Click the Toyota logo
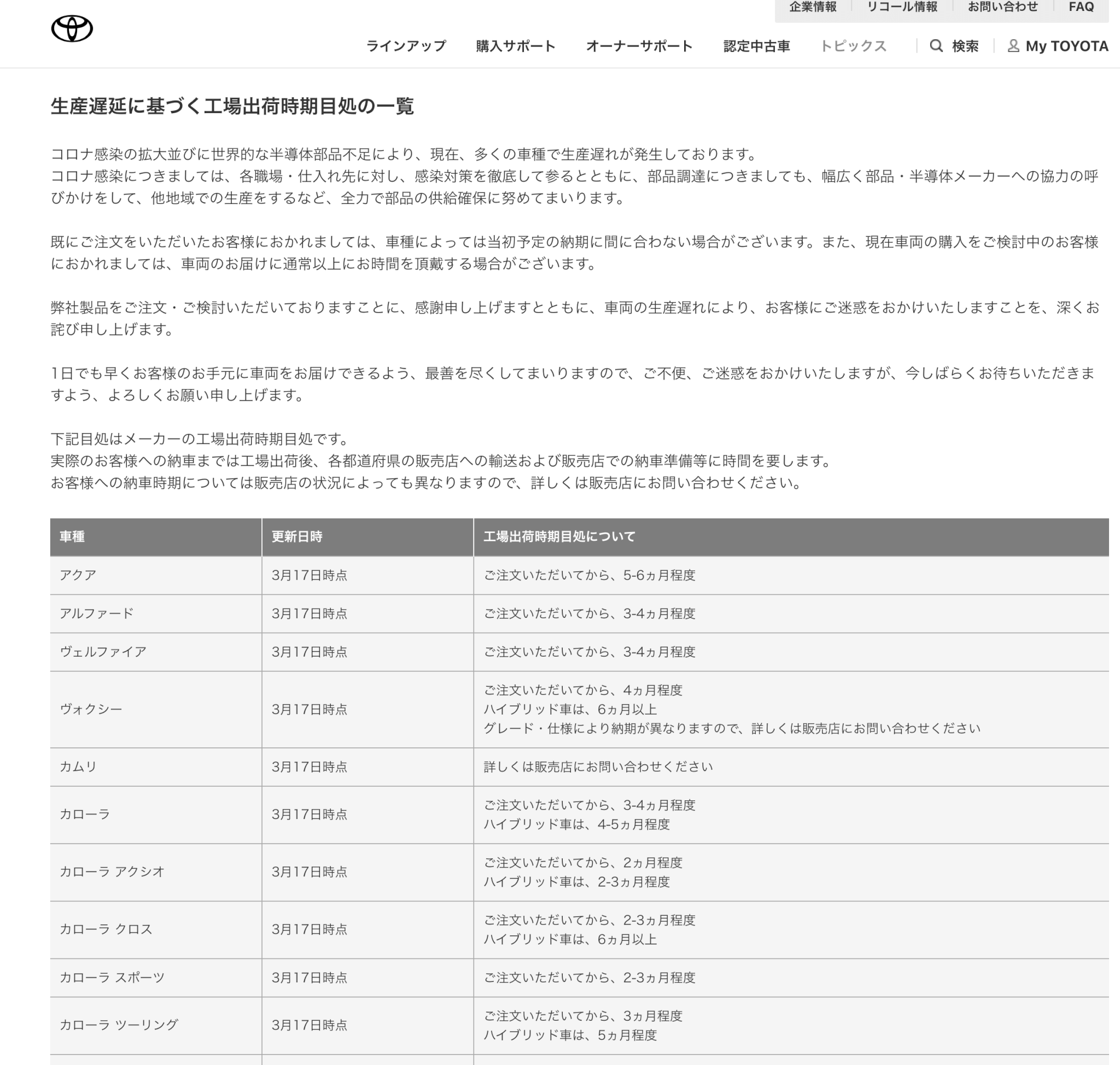 point(72,28)
